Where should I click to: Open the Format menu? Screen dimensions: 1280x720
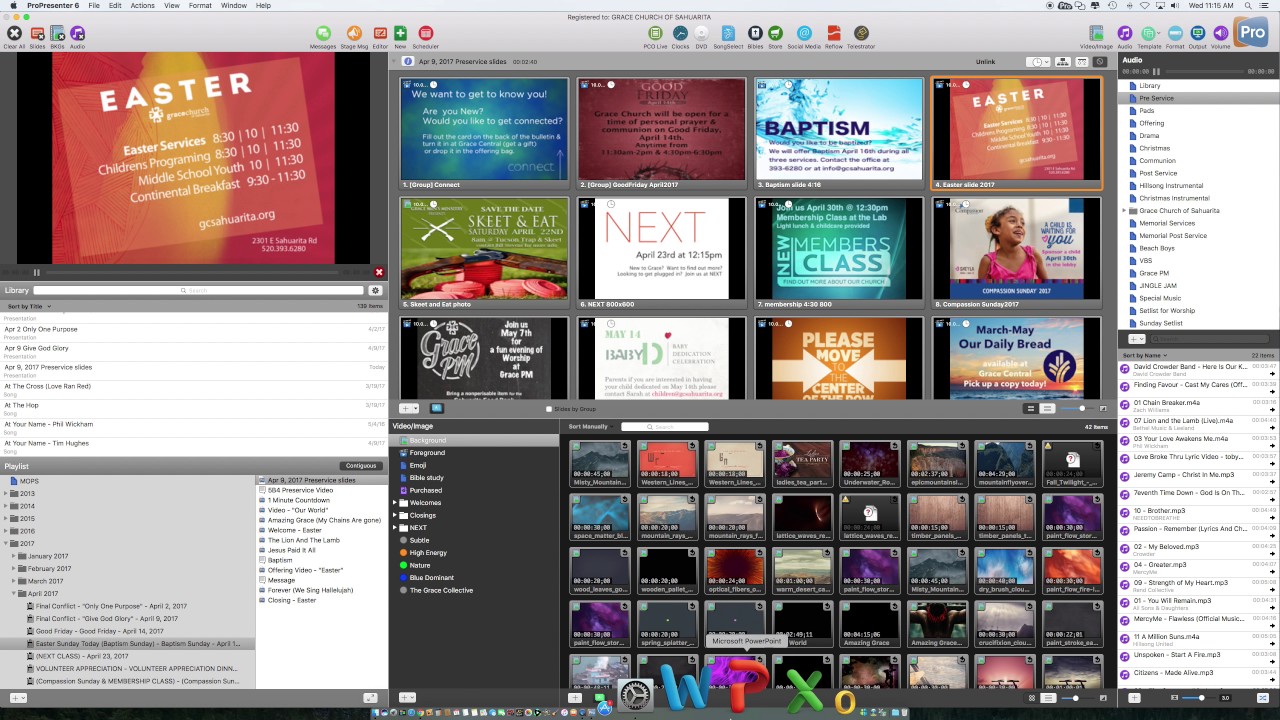tap(200, 5)
